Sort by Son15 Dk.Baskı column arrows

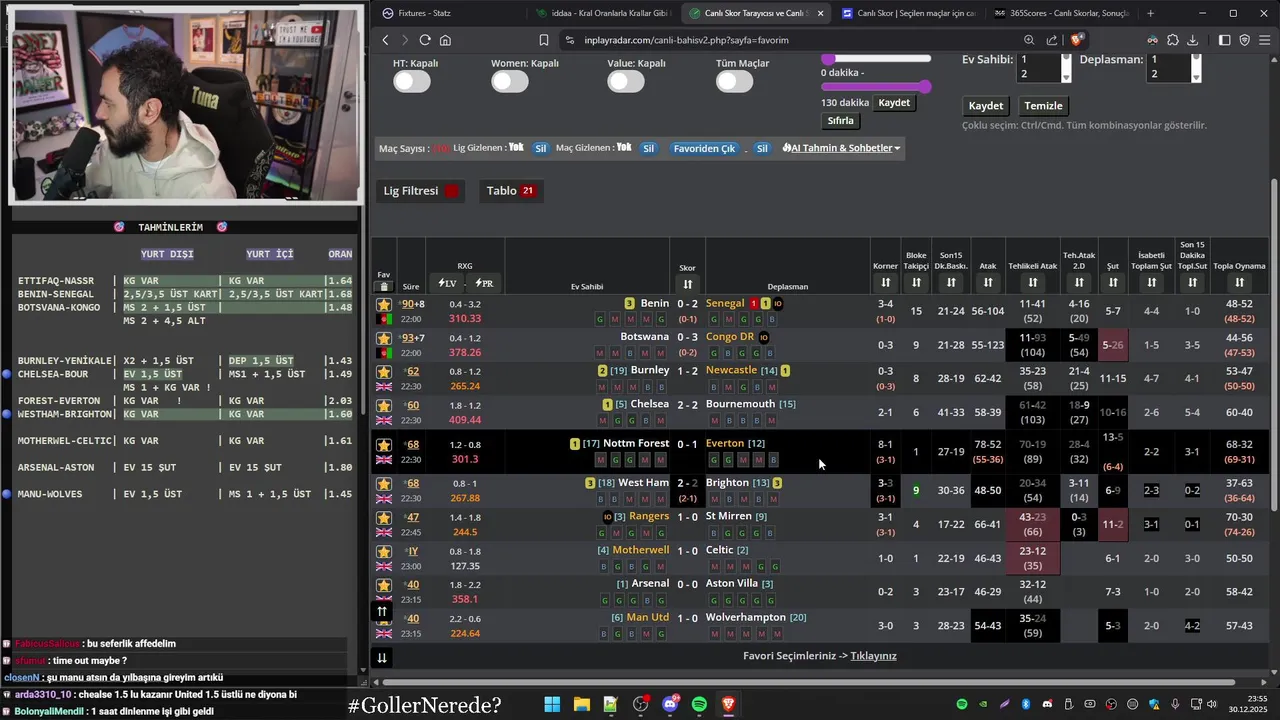pyautogui.click(x=951, y=283)
